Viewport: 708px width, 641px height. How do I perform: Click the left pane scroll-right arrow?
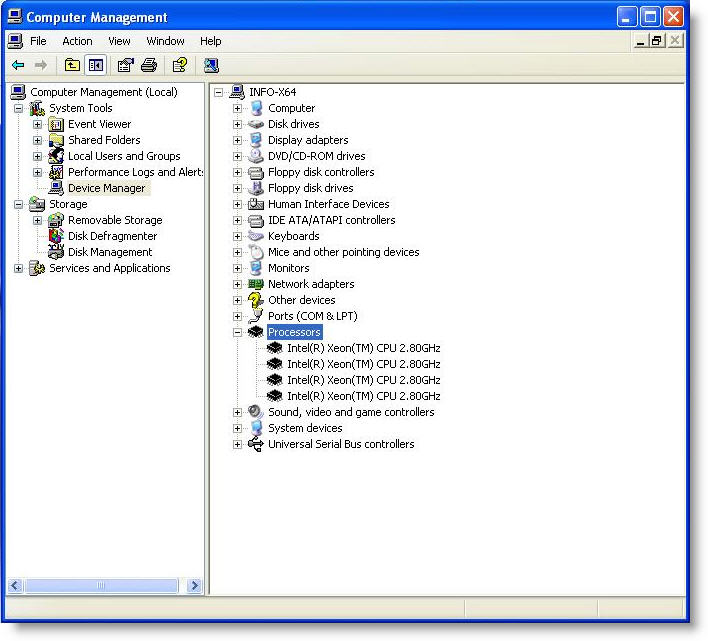point(195,585)
